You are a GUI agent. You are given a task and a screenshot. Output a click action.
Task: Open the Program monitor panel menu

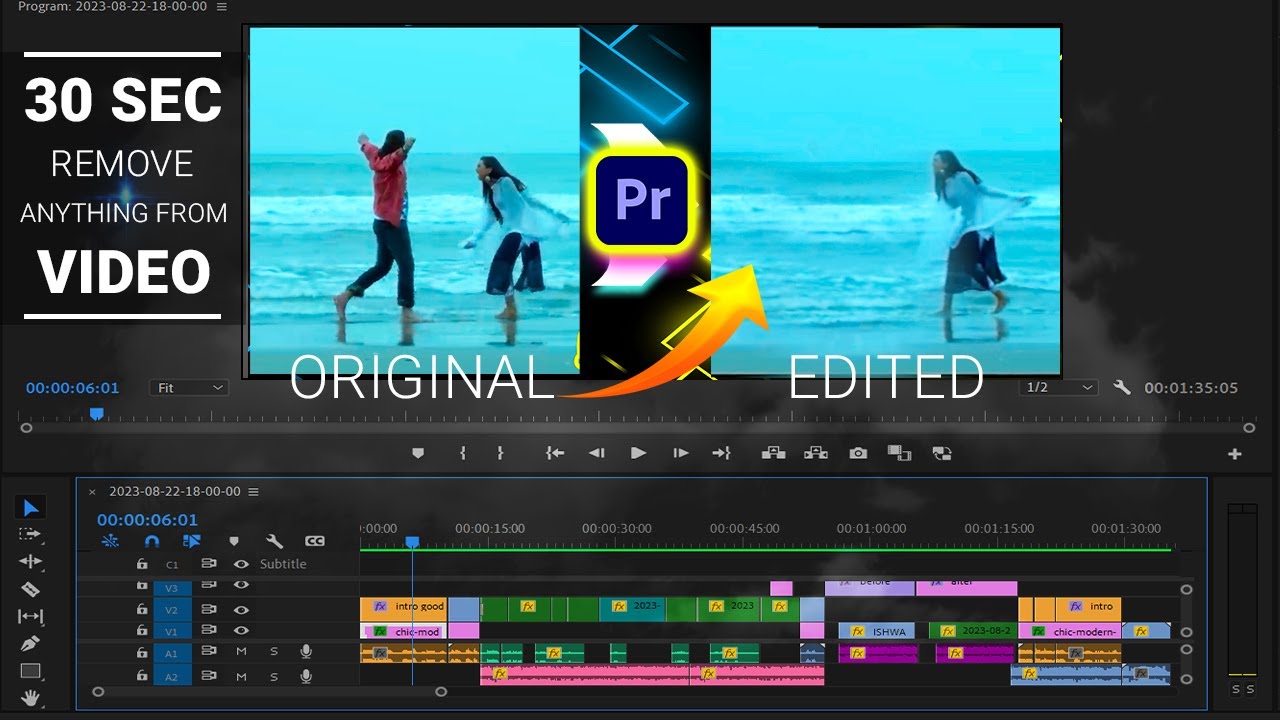click(221, 7)
